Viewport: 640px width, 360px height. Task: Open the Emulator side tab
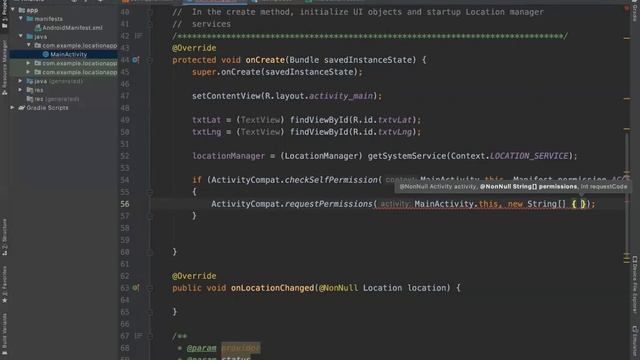(x=635, y=342)
